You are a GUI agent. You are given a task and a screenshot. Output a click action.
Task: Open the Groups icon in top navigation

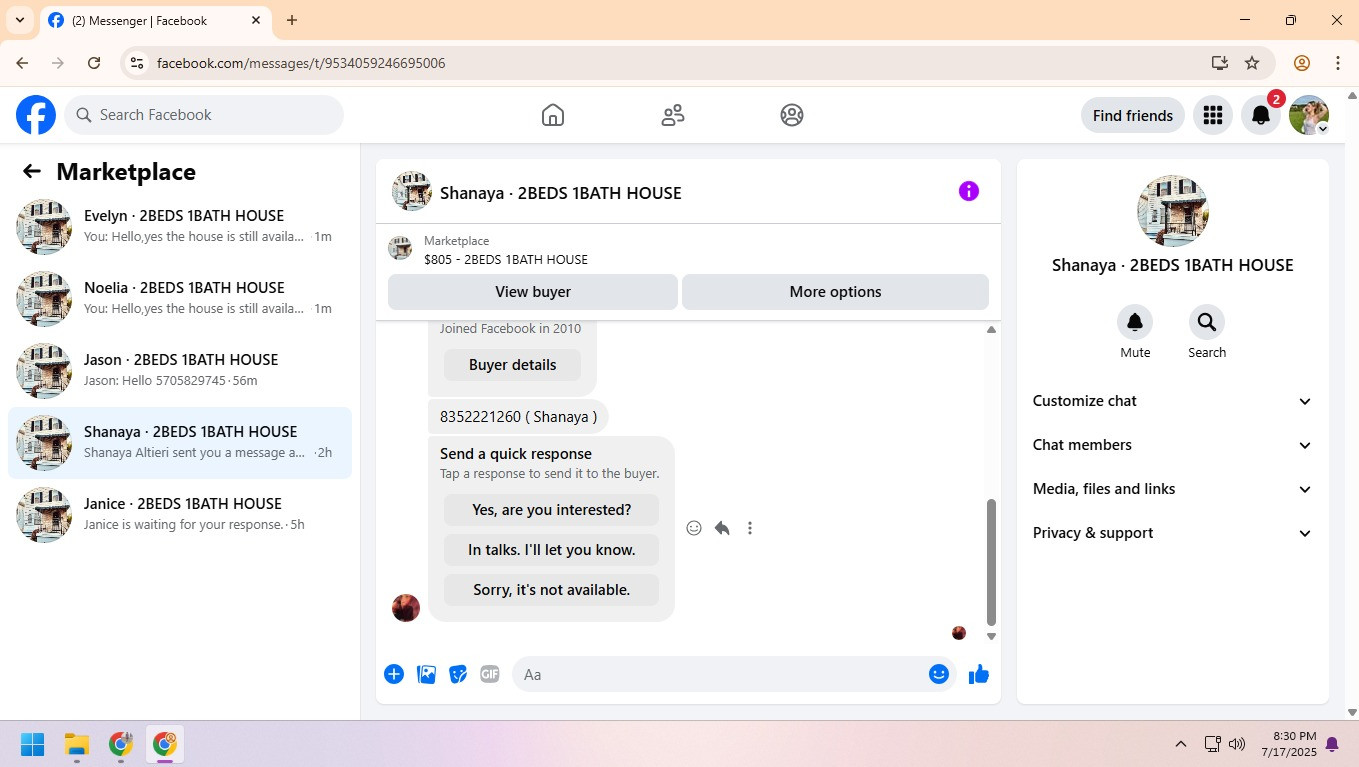[x=792, y=115]
